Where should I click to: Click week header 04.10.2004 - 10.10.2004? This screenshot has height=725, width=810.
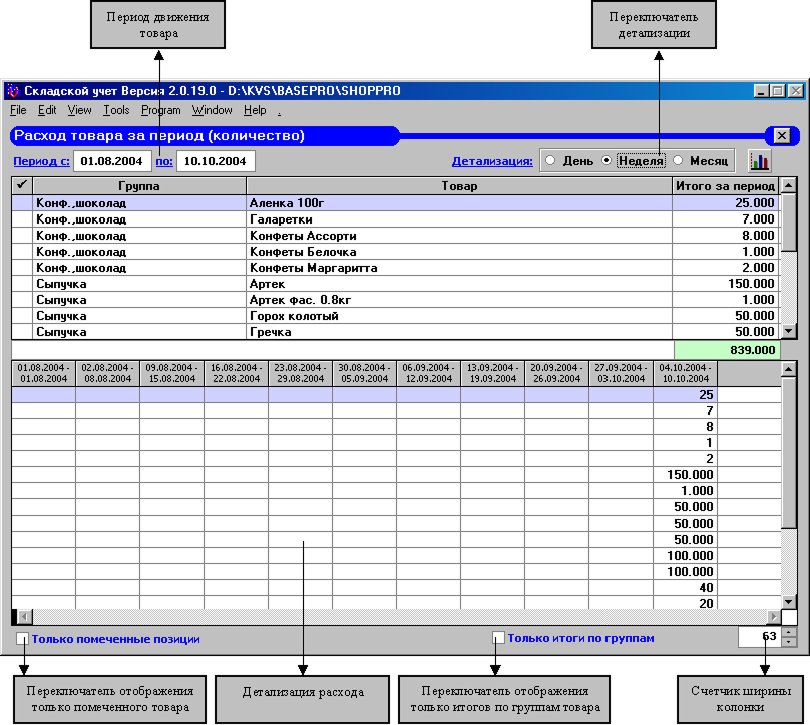pyautogui.click(x=686, y=373)
